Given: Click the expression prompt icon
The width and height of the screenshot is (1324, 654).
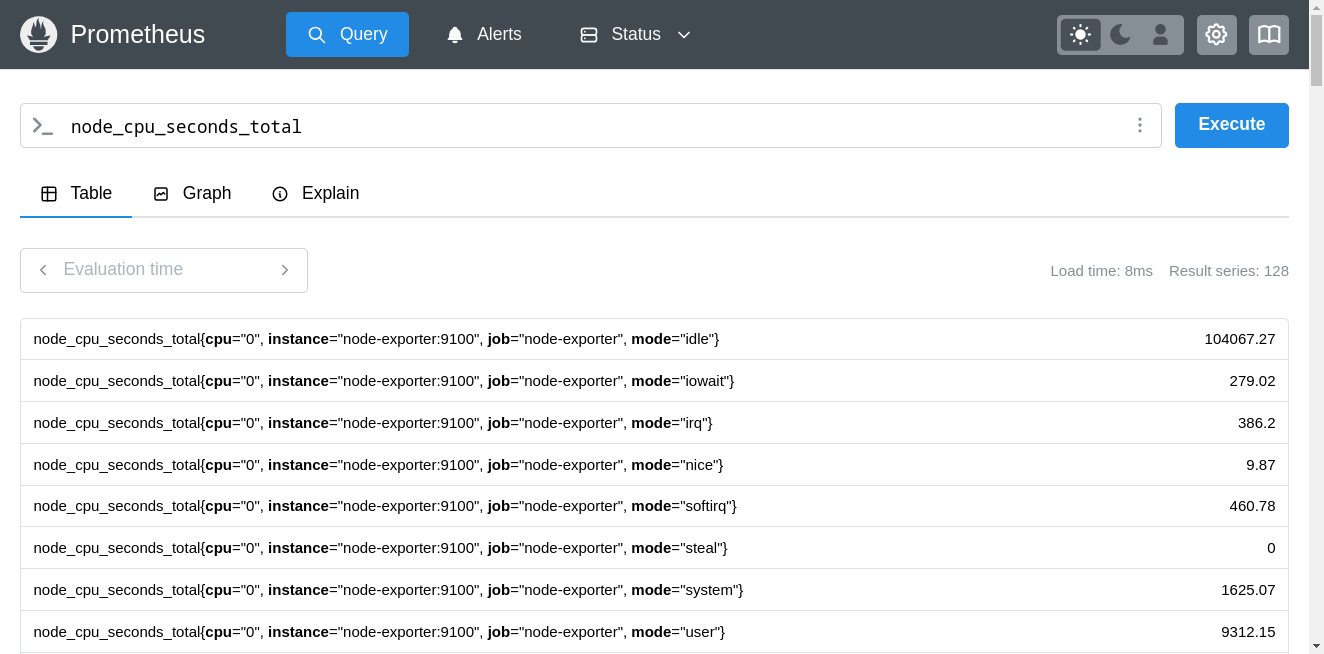Looking at the screenshot, I should pyautogui.click(x=42, y=126).
